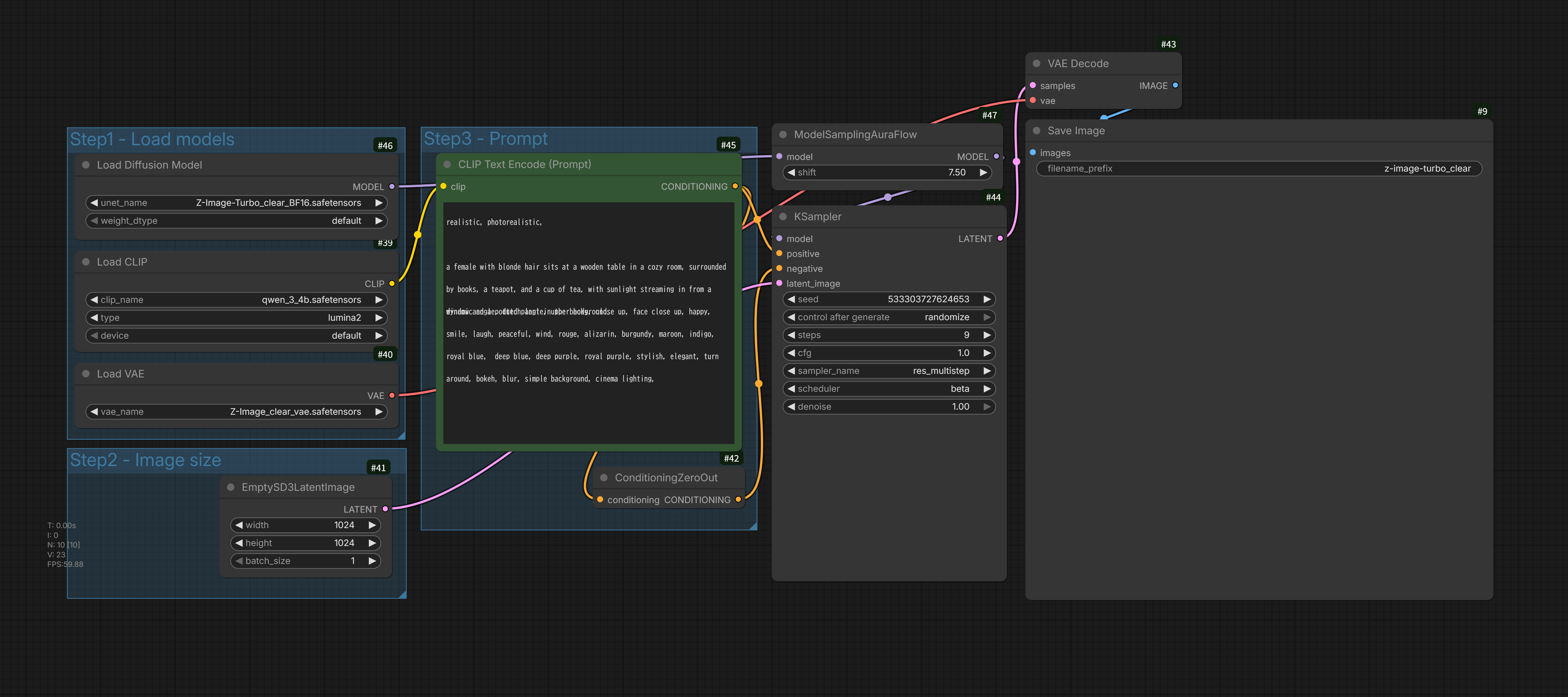This screenshot has height=697, width=1568.
Task: Click the MODEL output dot on Load Diffusion Model
Action: click(x=392, y=187)
